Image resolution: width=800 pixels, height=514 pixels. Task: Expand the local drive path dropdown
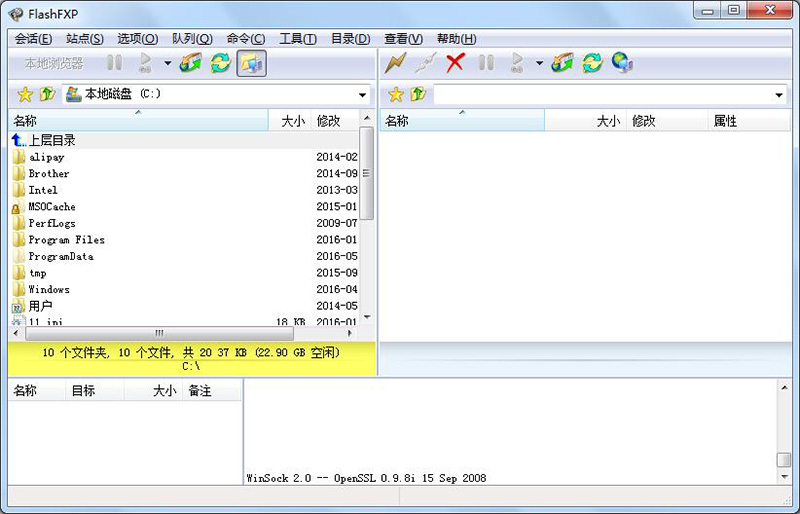[x=362, y=95]
